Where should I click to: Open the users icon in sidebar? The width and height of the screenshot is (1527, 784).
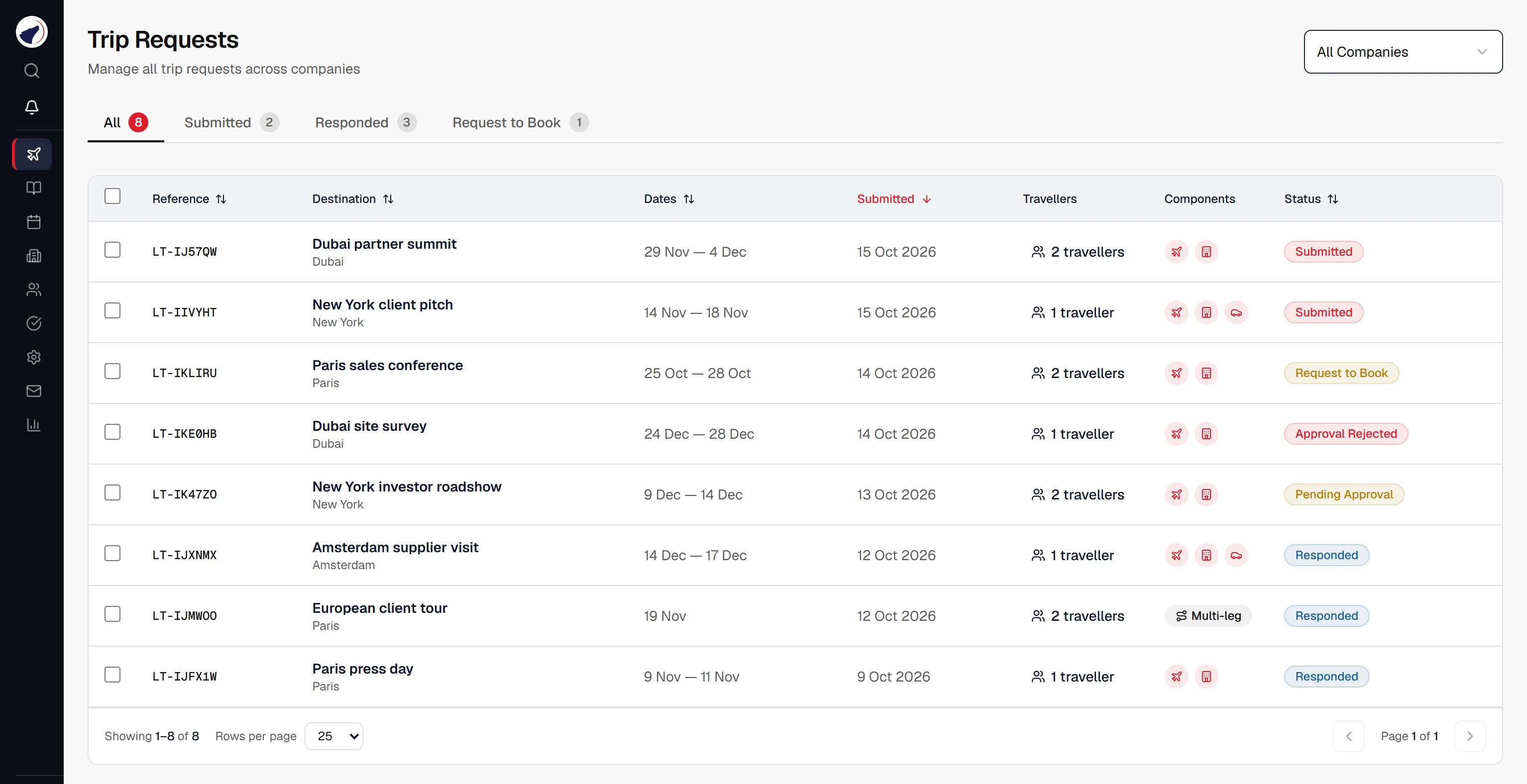pyautogui.click(x=33, y=289)
